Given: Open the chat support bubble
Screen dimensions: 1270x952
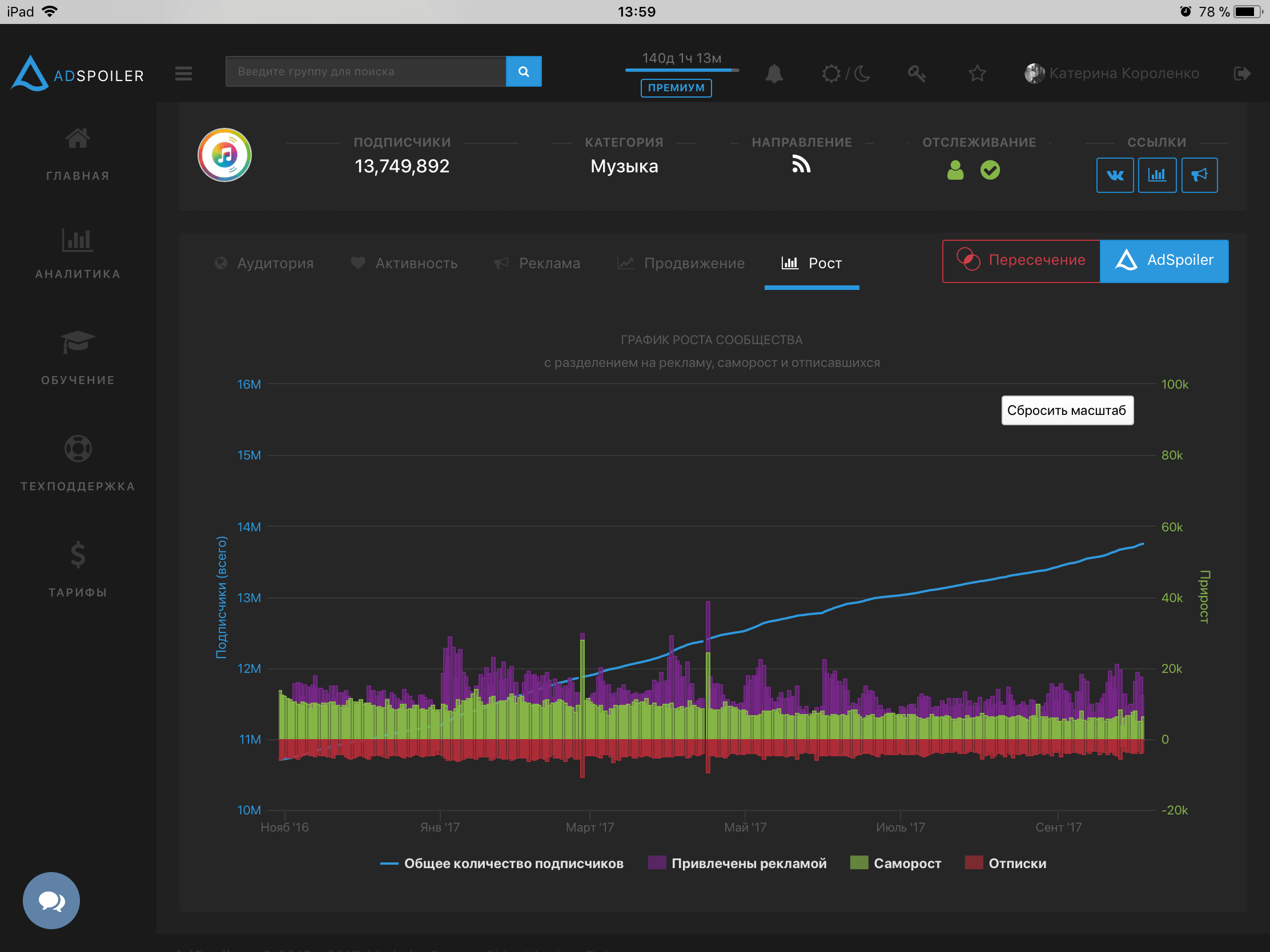Looking at the screenshot, I should click(51, 901).
